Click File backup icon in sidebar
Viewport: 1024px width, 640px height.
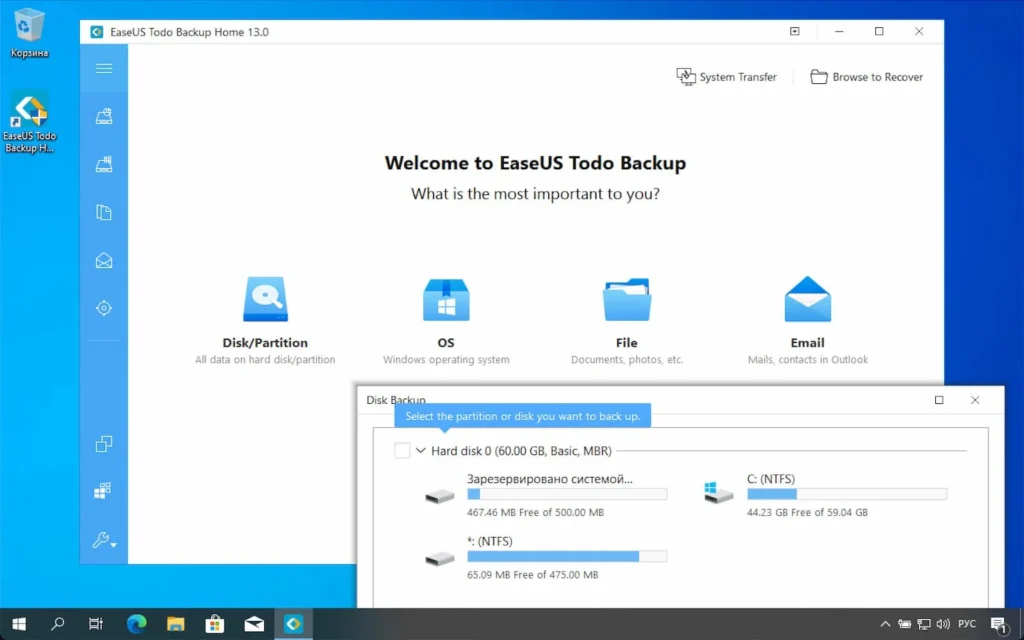click(104, 212)
